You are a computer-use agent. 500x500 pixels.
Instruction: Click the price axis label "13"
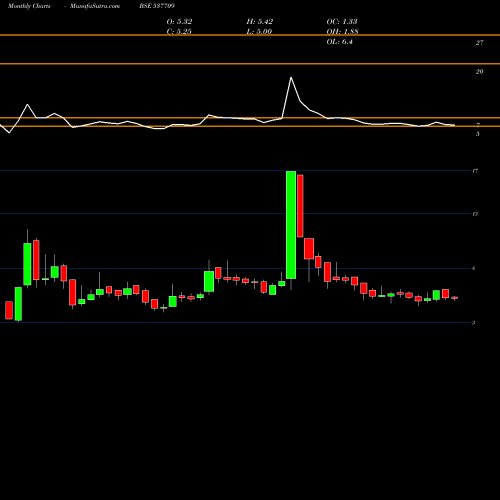pos(475,214)
